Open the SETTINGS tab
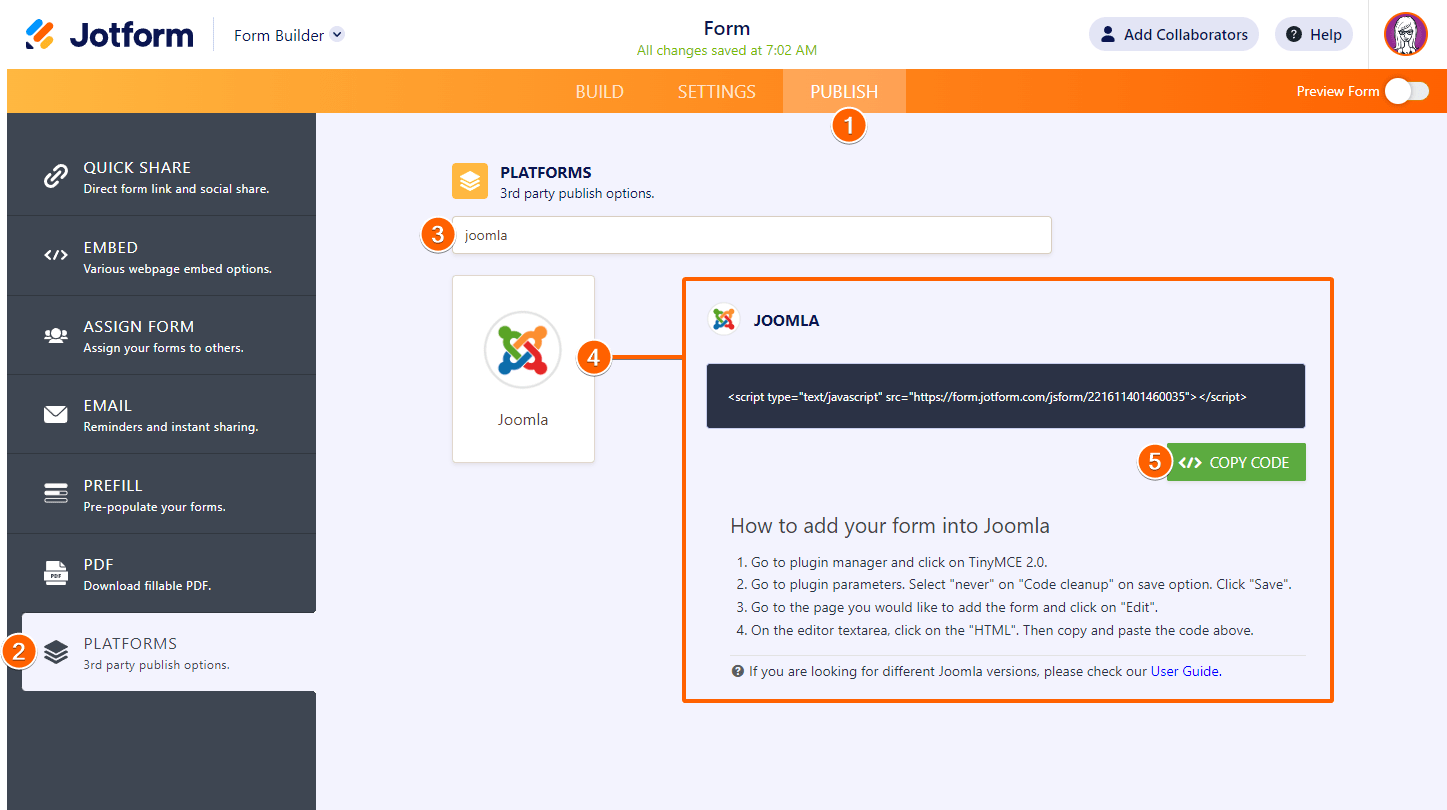The width and height of the screenshot is (1447, 810). tap(717, 91)
